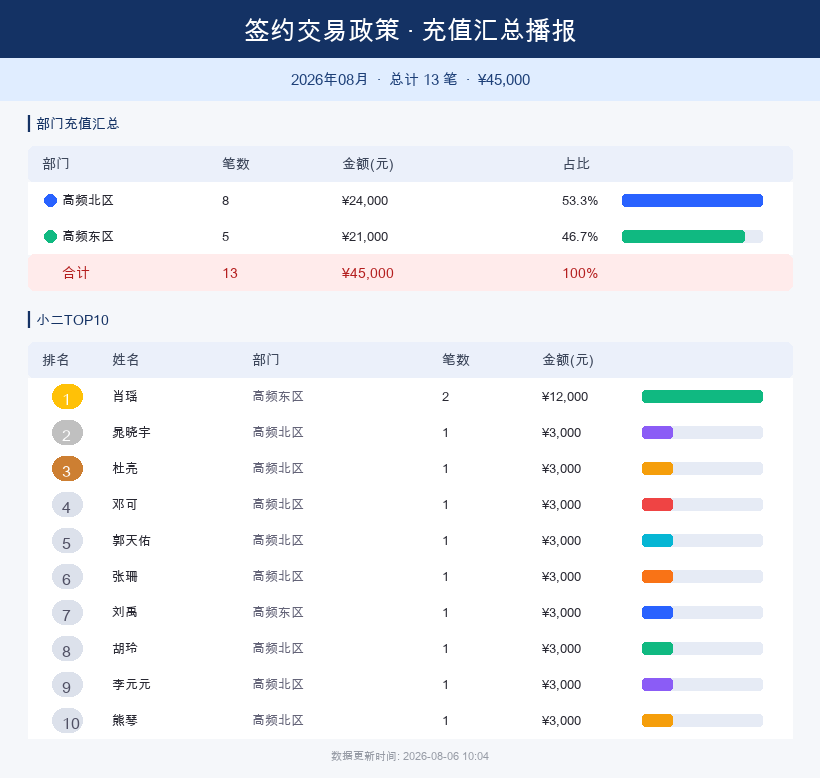Select the gold rank 1 badge
This screenshot has width=820, height=778.
67,396
